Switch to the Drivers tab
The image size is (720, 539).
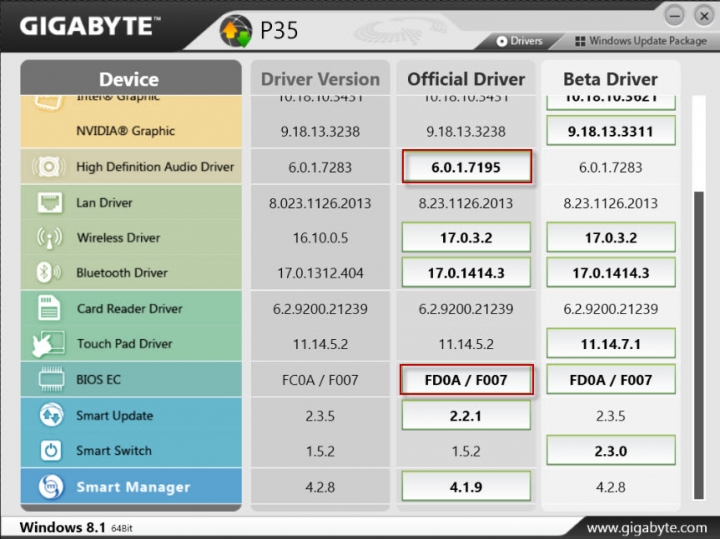(x=520, y=41)
